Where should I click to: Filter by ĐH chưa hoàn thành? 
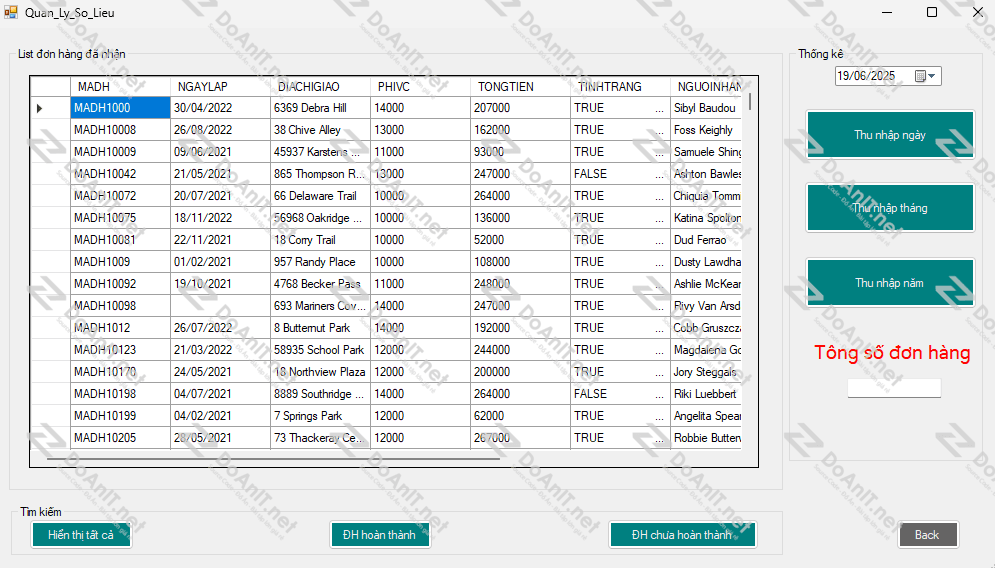coord(682,535)
